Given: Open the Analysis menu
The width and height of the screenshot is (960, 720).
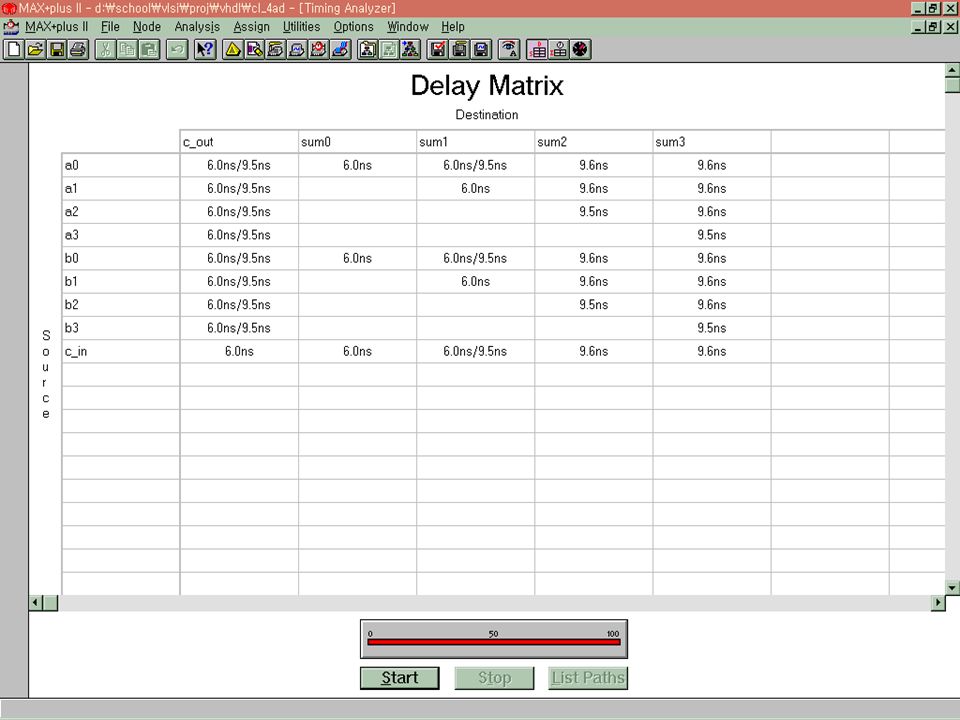Looking at the screenshot, I should pos(197,27).
